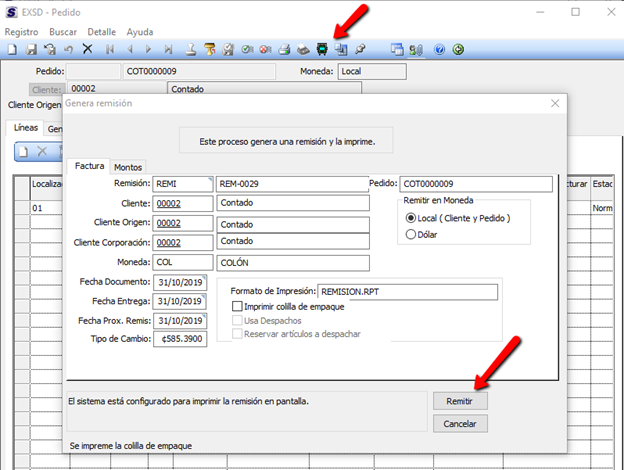Click the printer icon in toolbar

pyautogui.click(x=284, y=49)
